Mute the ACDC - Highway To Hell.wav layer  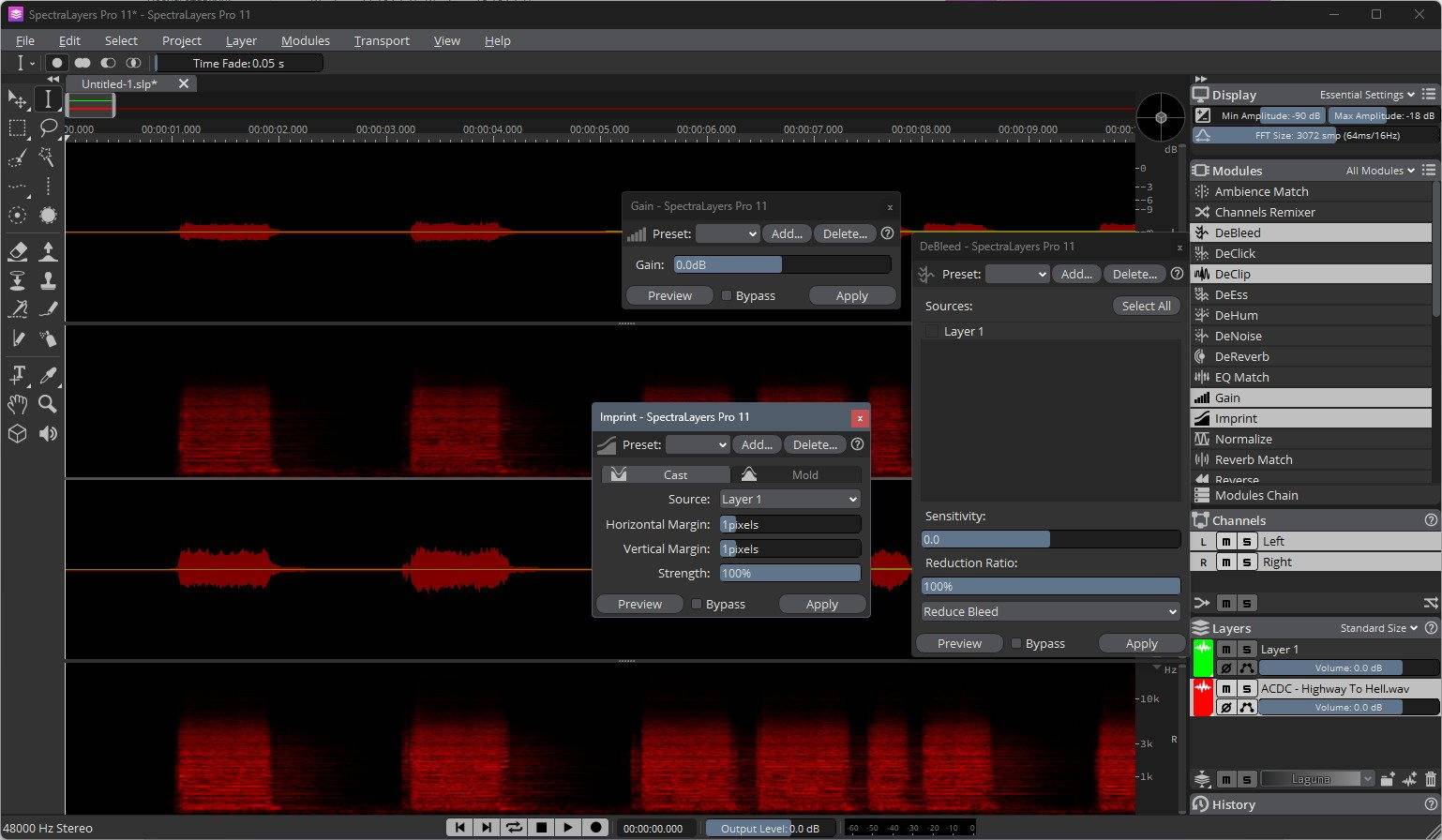[x=1225, y=688]
